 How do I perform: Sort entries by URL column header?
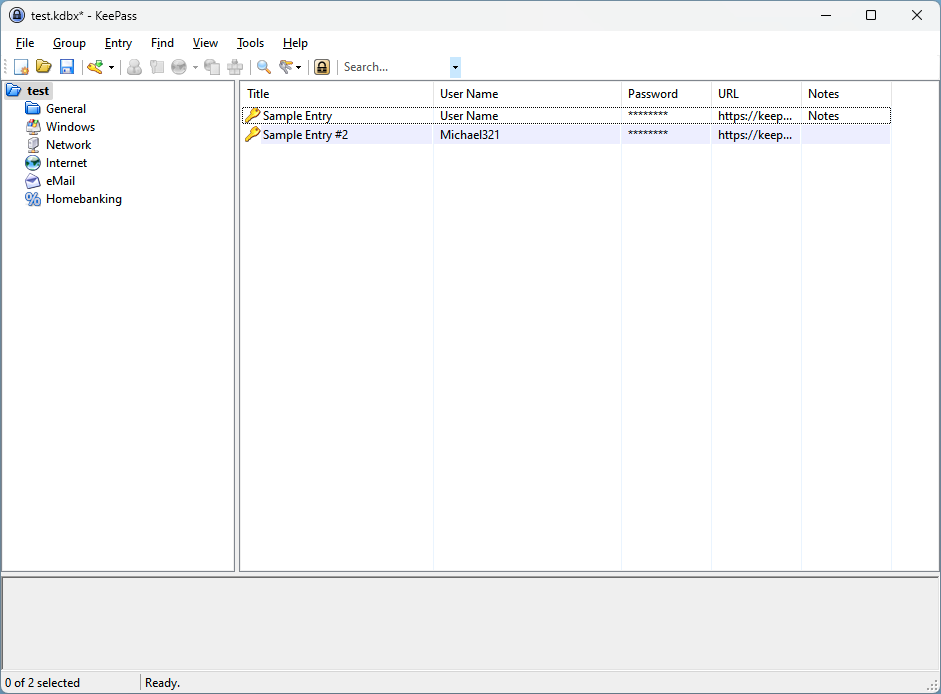(756, 94)
